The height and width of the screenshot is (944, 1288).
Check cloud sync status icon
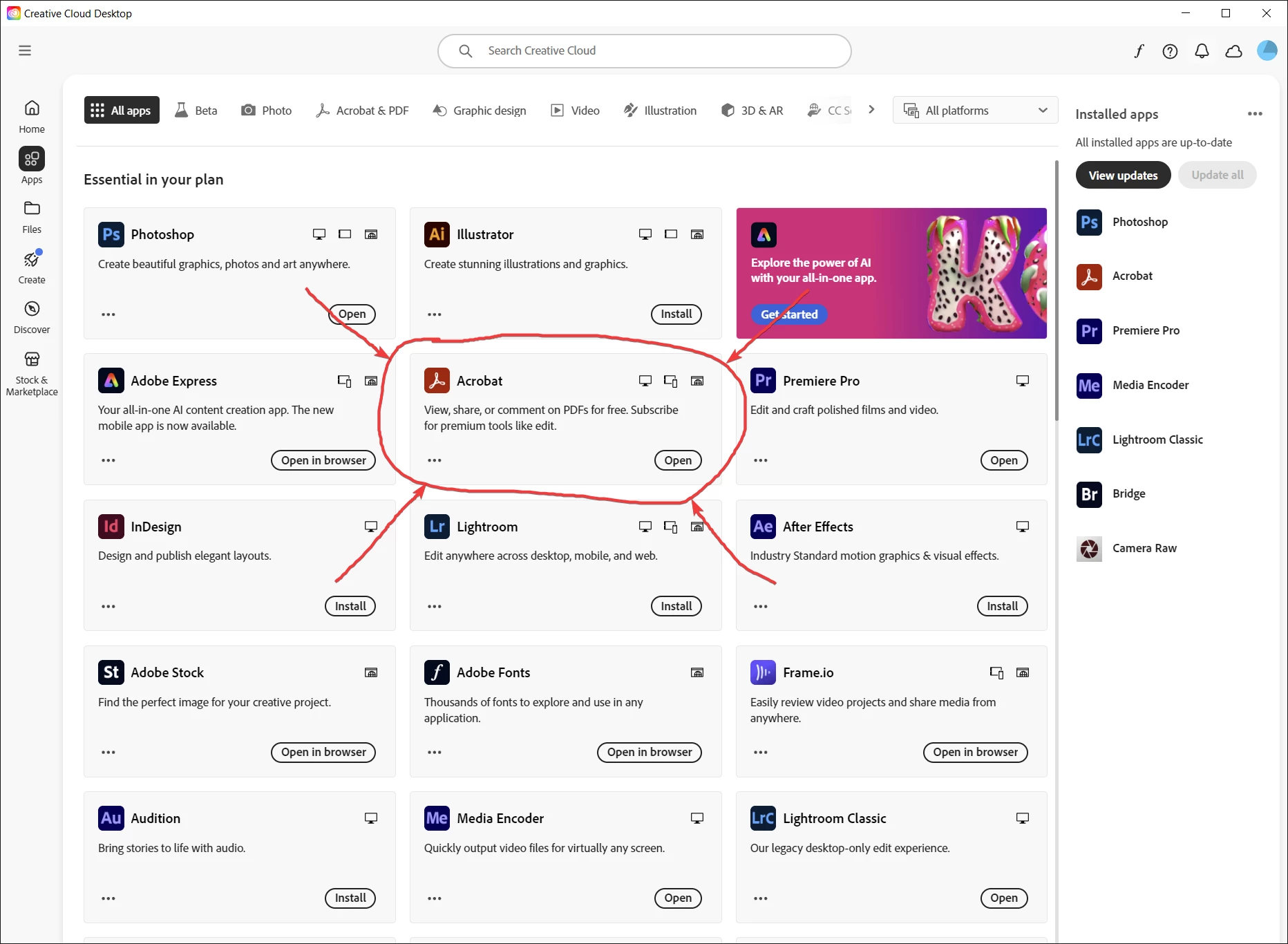[1233, 51]
